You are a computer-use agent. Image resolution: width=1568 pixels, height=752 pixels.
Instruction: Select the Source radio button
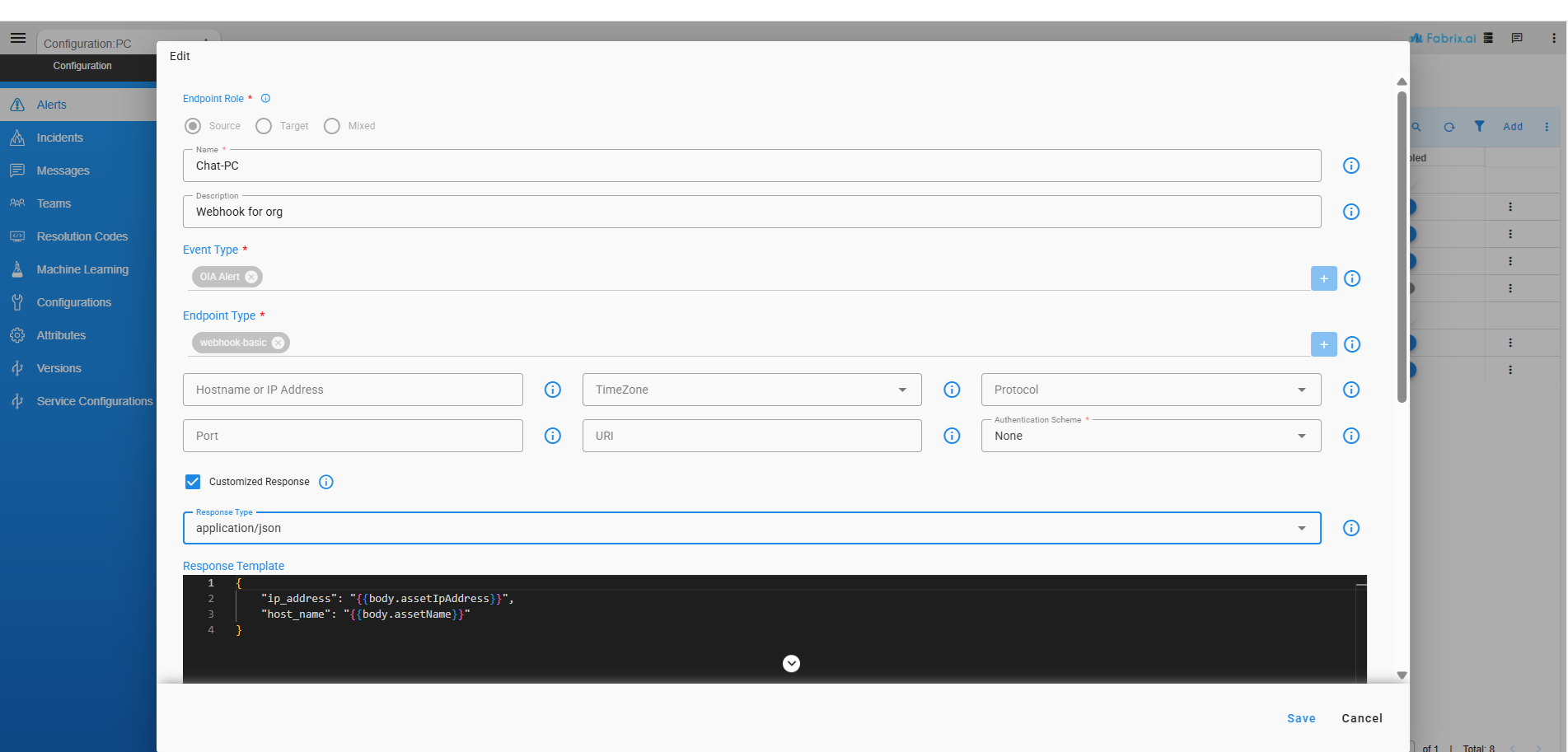point(193,126)
